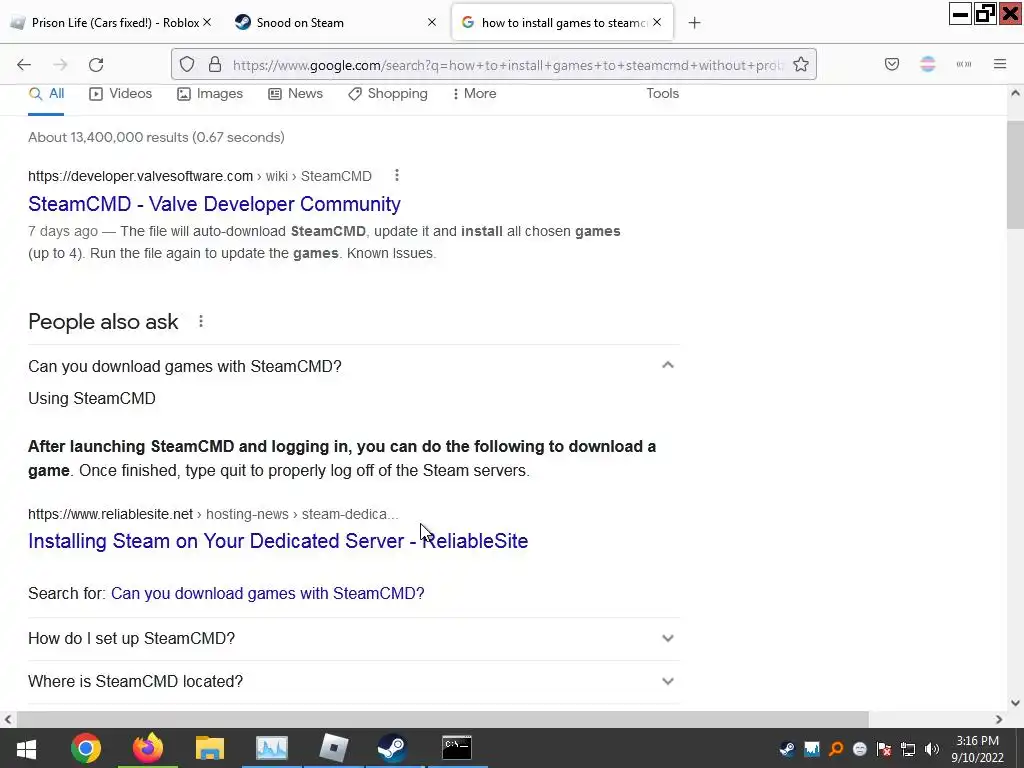Screen dimensions: 1024x768
Task: Expand 'How do I set up SteamCMD?' question
Action: click(353, 638)
